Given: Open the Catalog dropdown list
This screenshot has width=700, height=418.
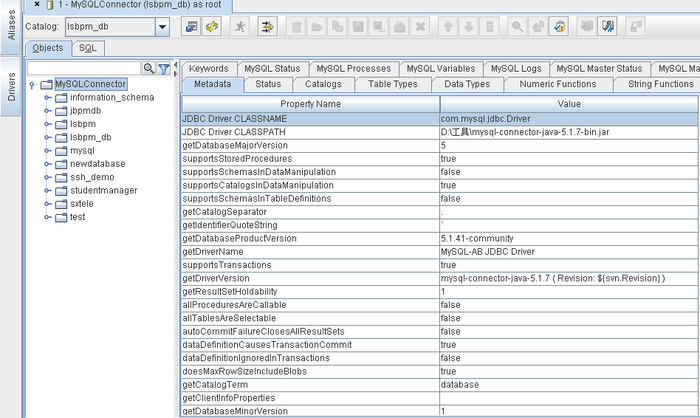Looking at the screenshot, I should [x=162, y=27].
